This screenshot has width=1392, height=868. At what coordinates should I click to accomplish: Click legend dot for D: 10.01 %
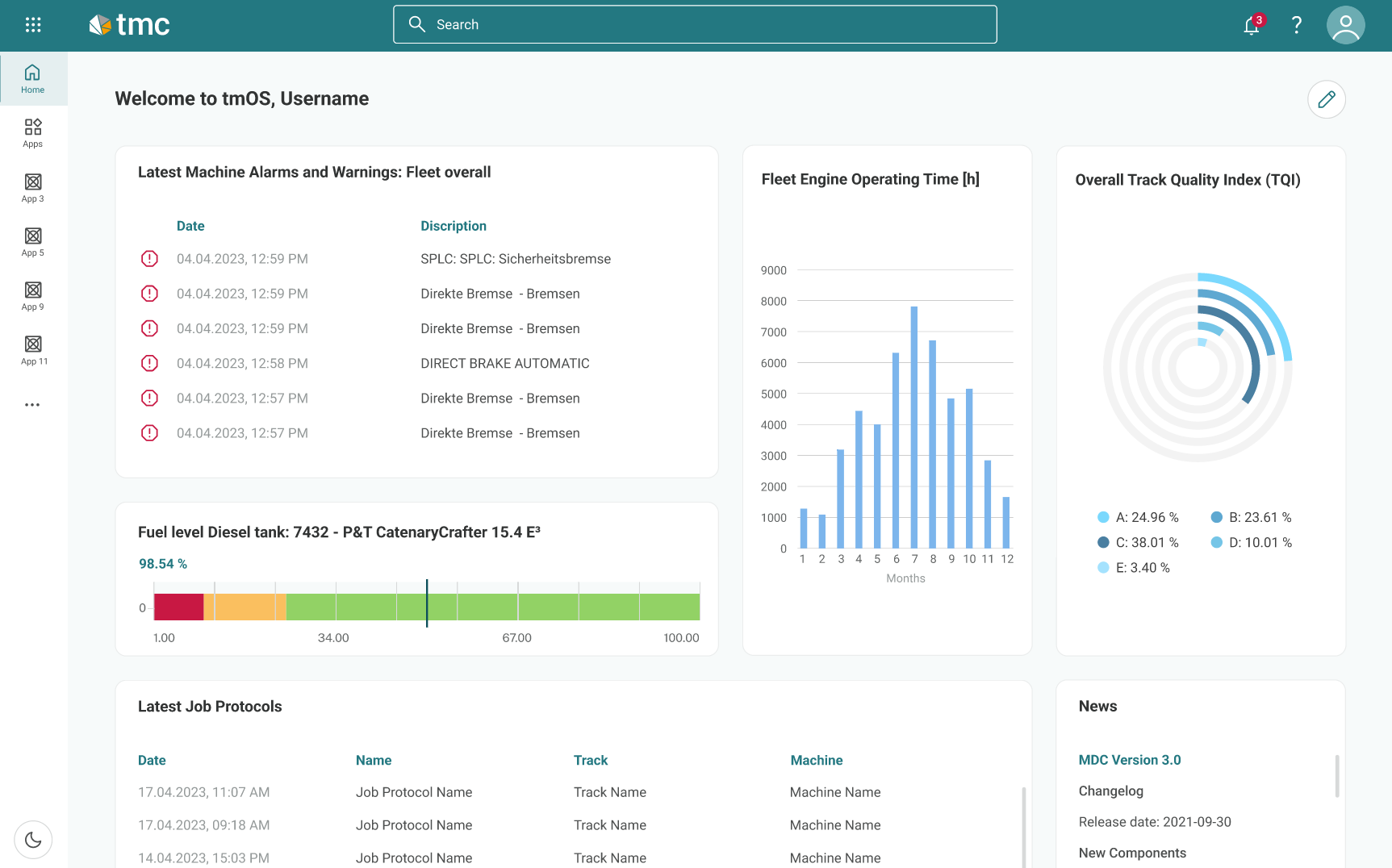1216,542
